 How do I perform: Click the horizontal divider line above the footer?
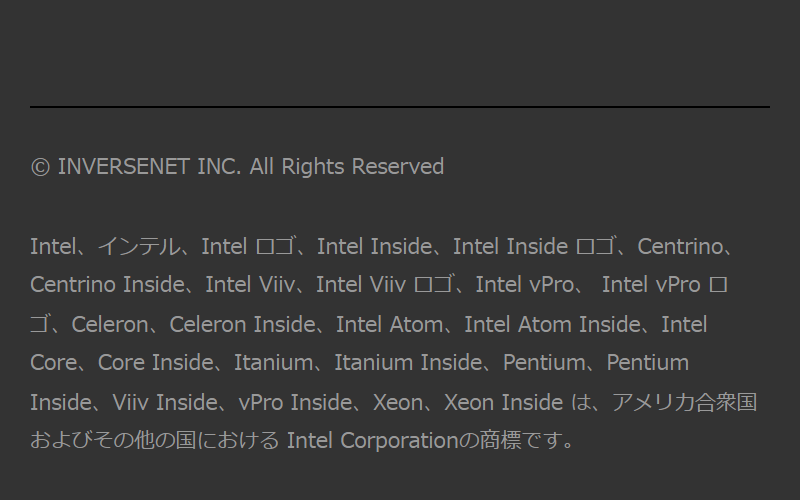[400, 106]
